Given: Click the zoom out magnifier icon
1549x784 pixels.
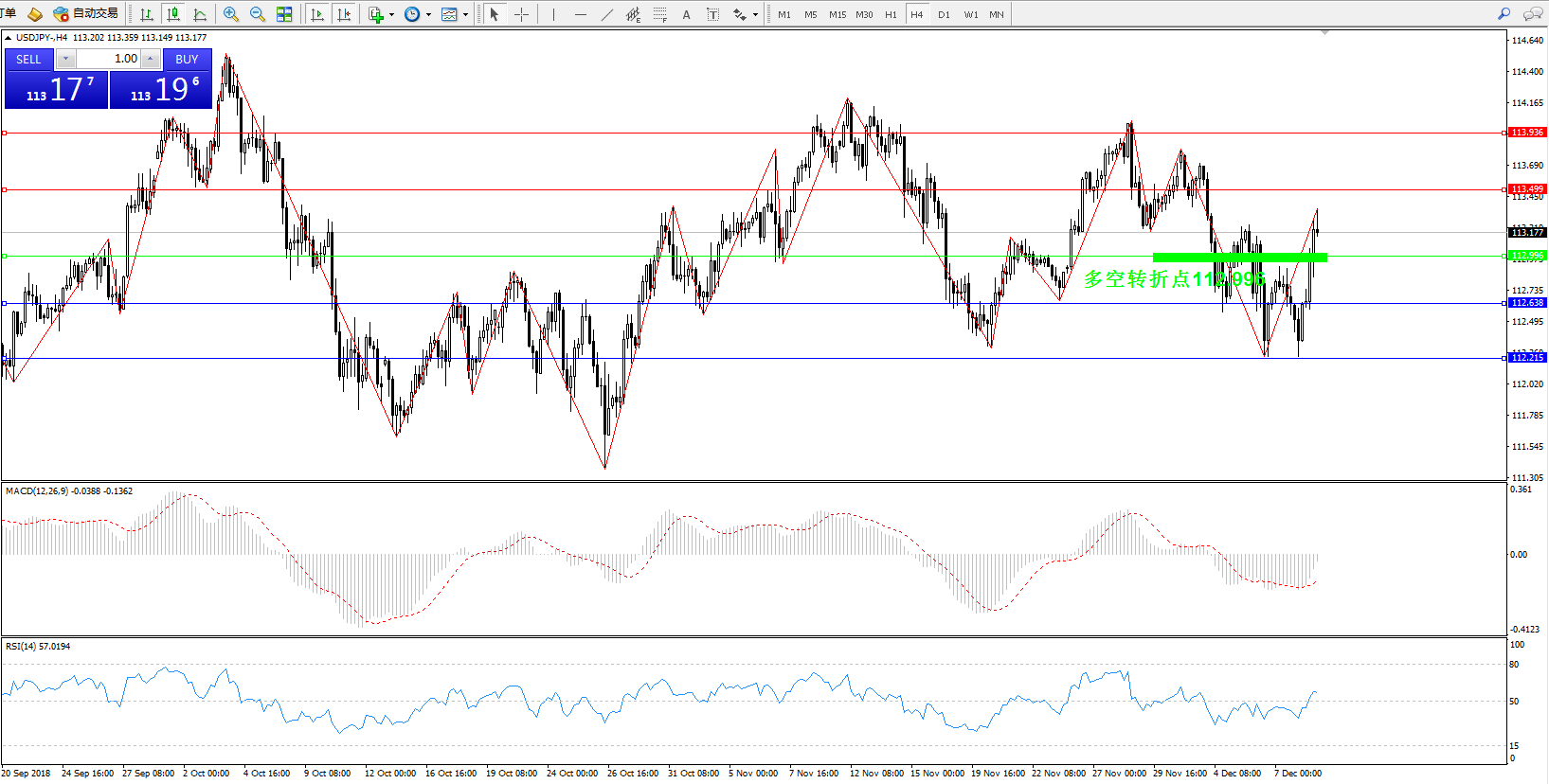Looking at the screenshot, I should point(257,14).
